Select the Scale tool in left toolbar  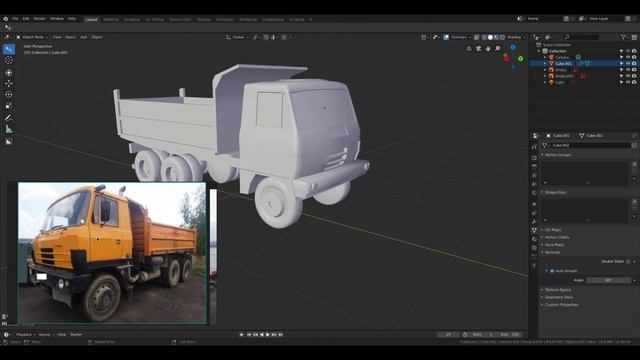tap(9, 105)
